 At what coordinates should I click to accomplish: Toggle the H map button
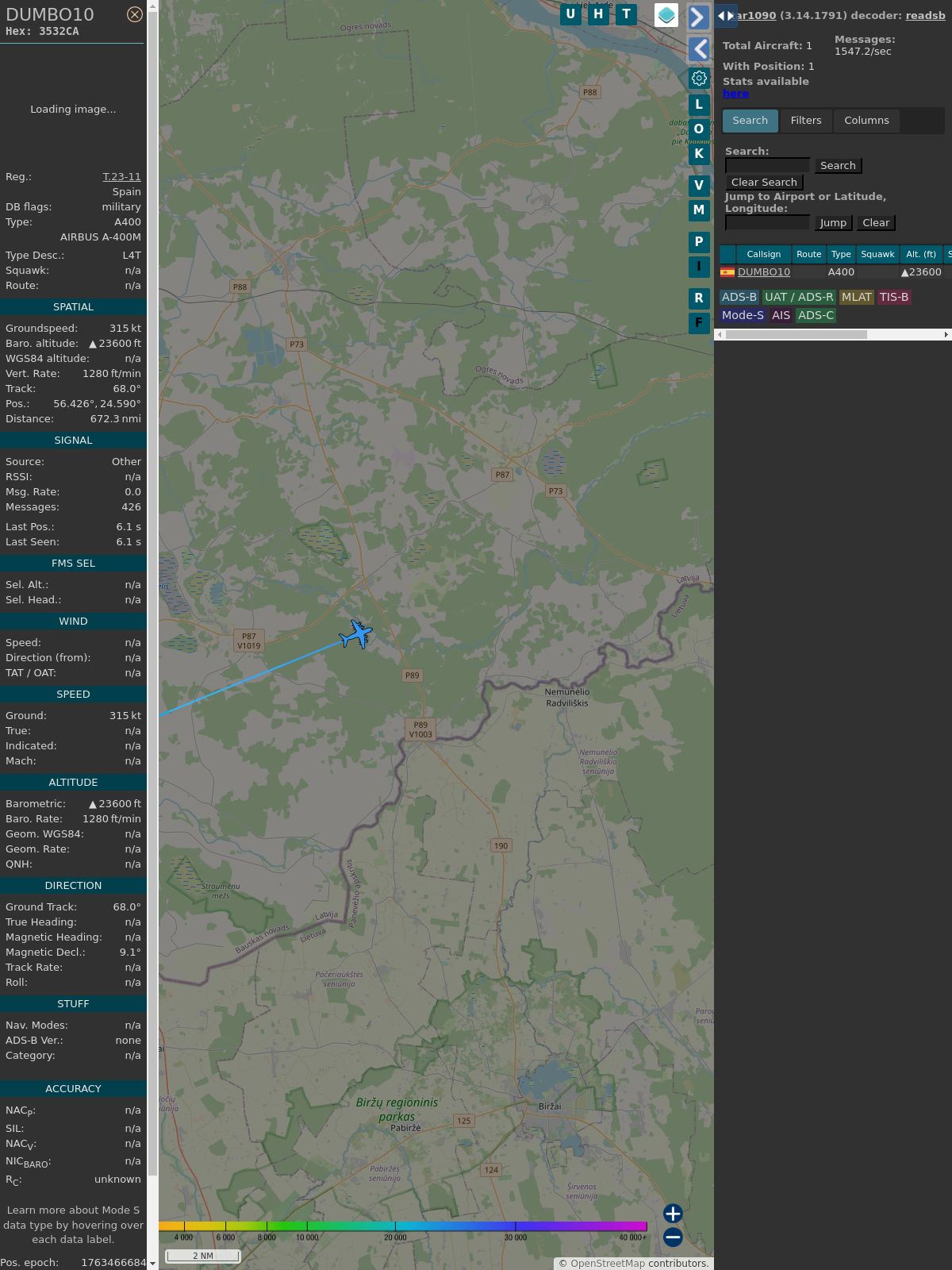point(598,14)
